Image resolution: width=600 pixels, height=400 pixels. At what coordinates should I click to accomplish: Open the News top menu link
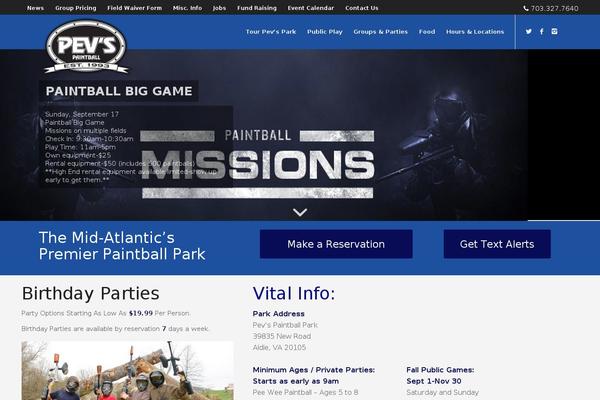35,8
